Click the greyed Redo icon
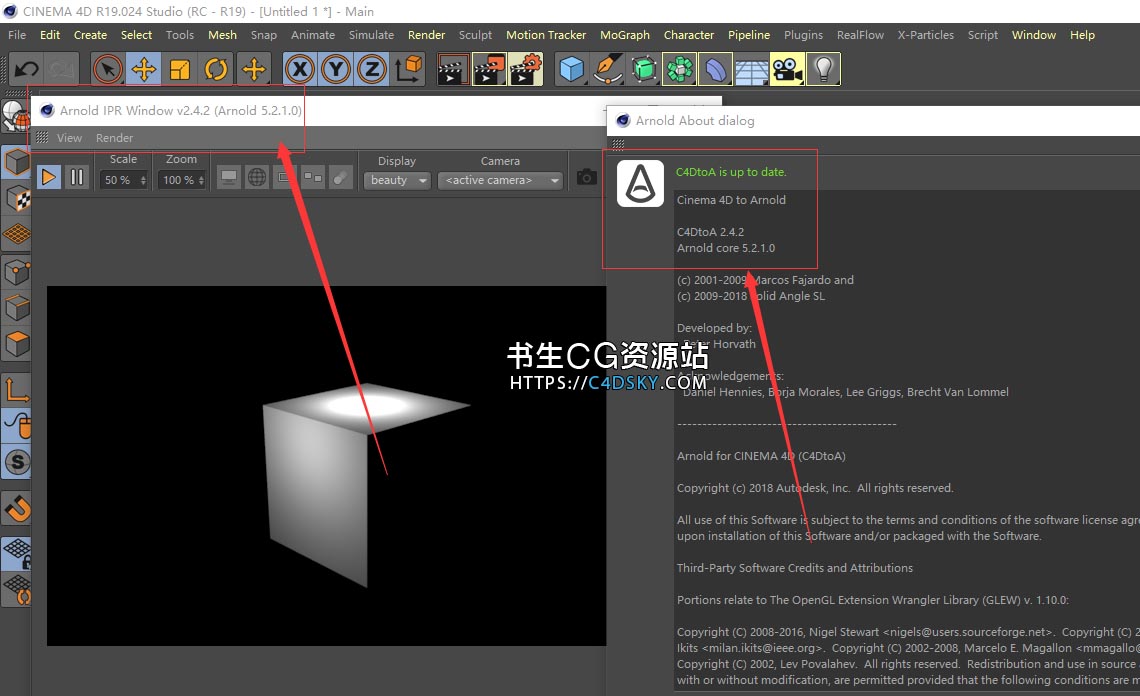This screenshot has height=696, width=1140. coord(62,70)
